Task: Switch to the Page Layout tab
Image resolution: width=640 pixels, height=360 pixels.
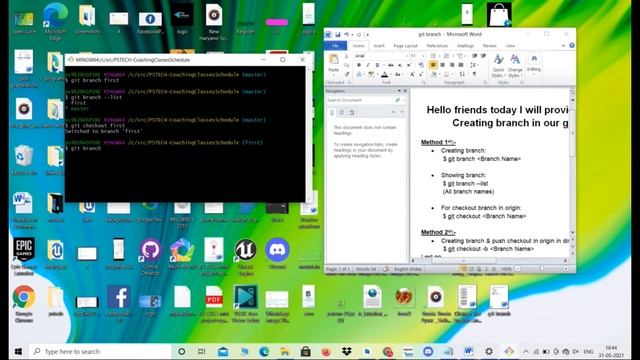Action: coord(405,46)
